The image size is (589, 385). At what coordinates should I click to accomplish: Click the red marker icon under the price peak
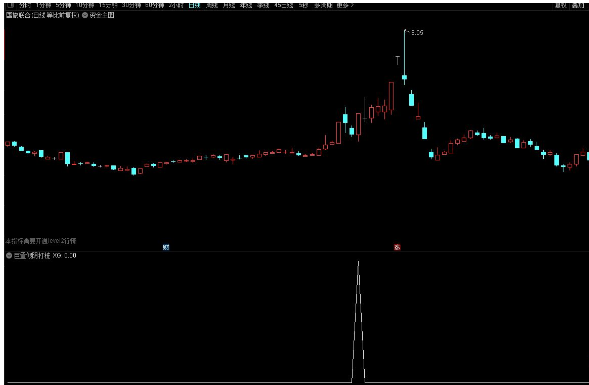397,247
